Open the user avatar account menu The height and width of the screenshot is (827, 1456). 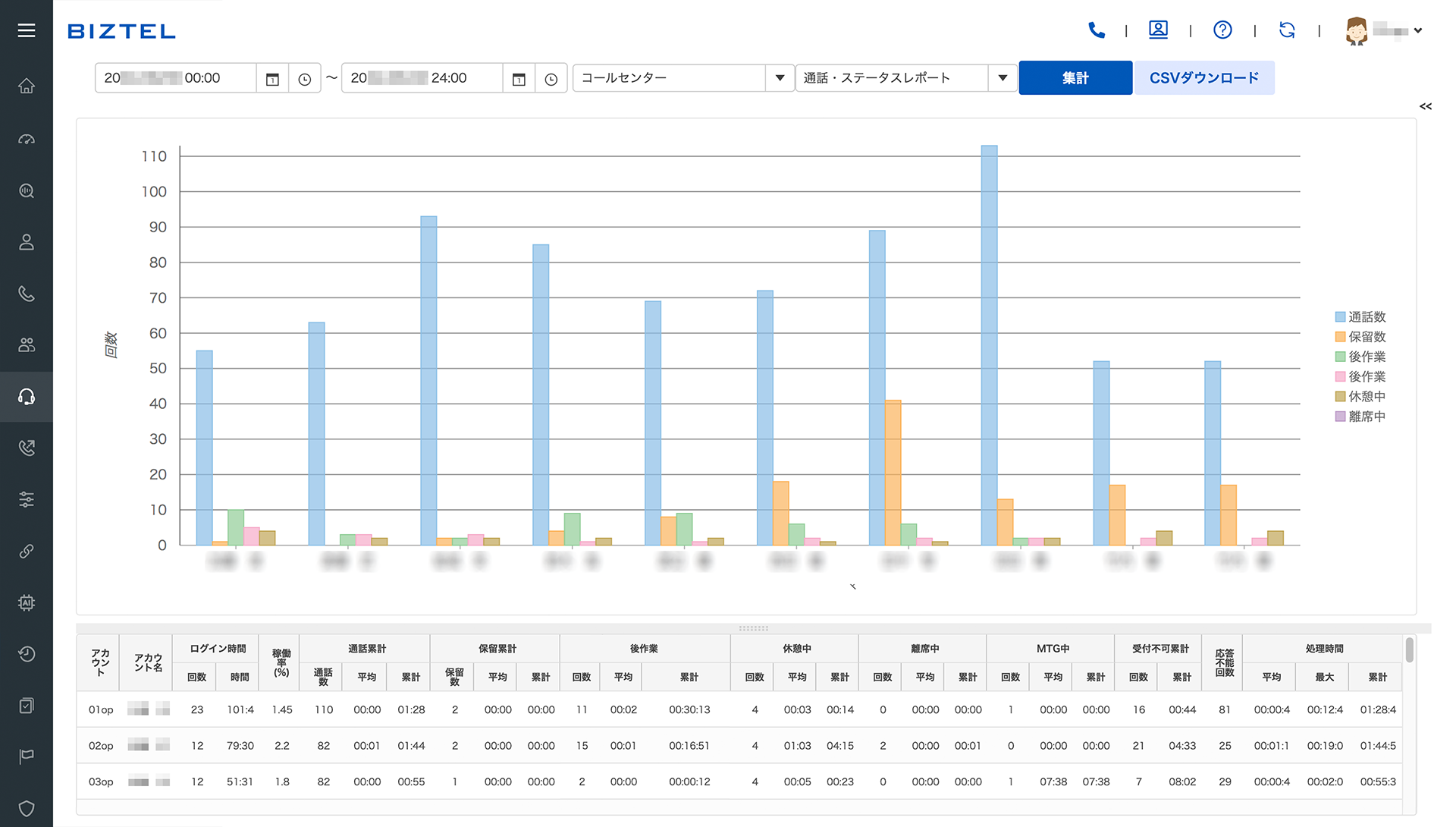click(1384, 31)
